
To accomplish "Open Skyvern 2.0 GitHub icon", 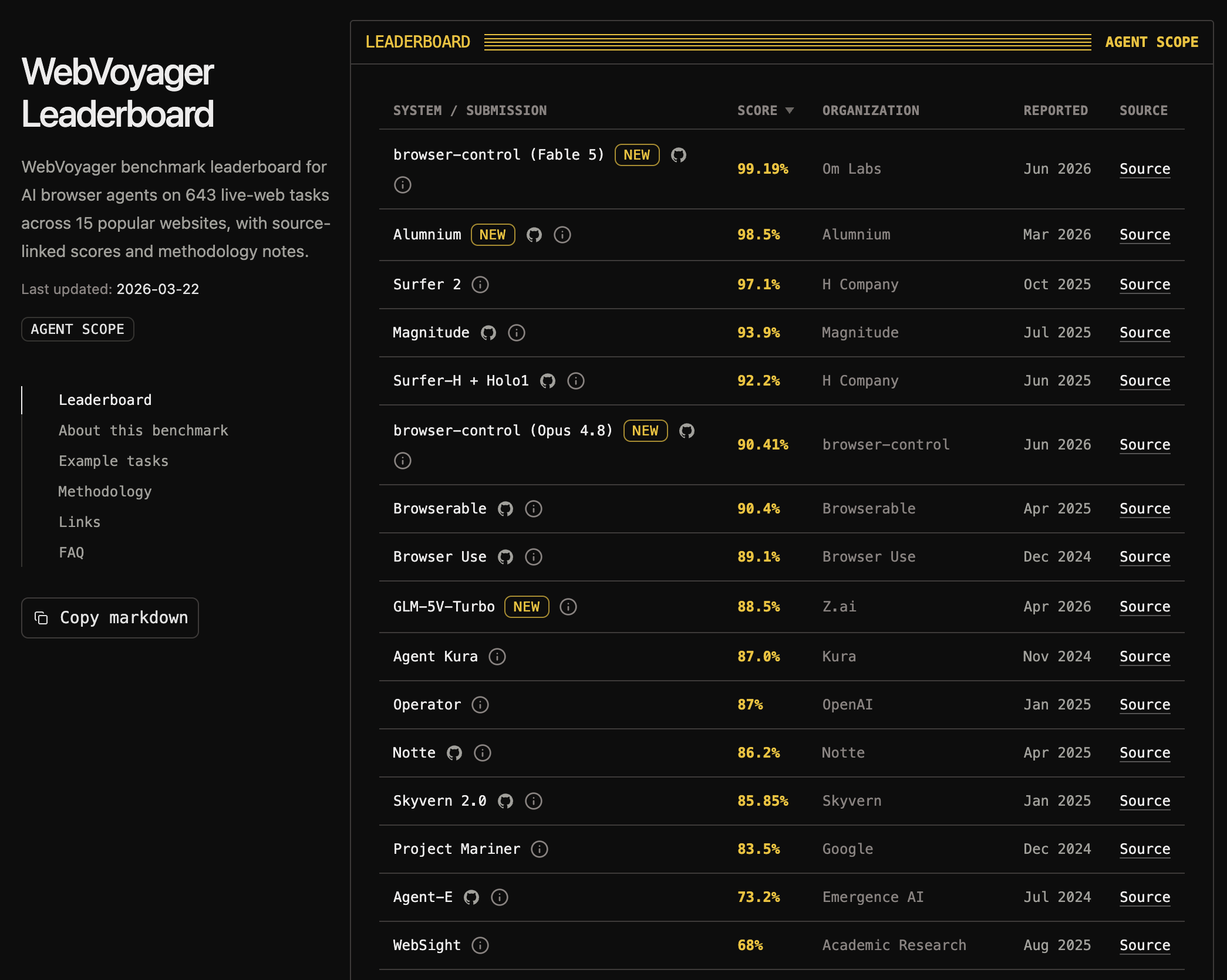I will click(505, 801).
